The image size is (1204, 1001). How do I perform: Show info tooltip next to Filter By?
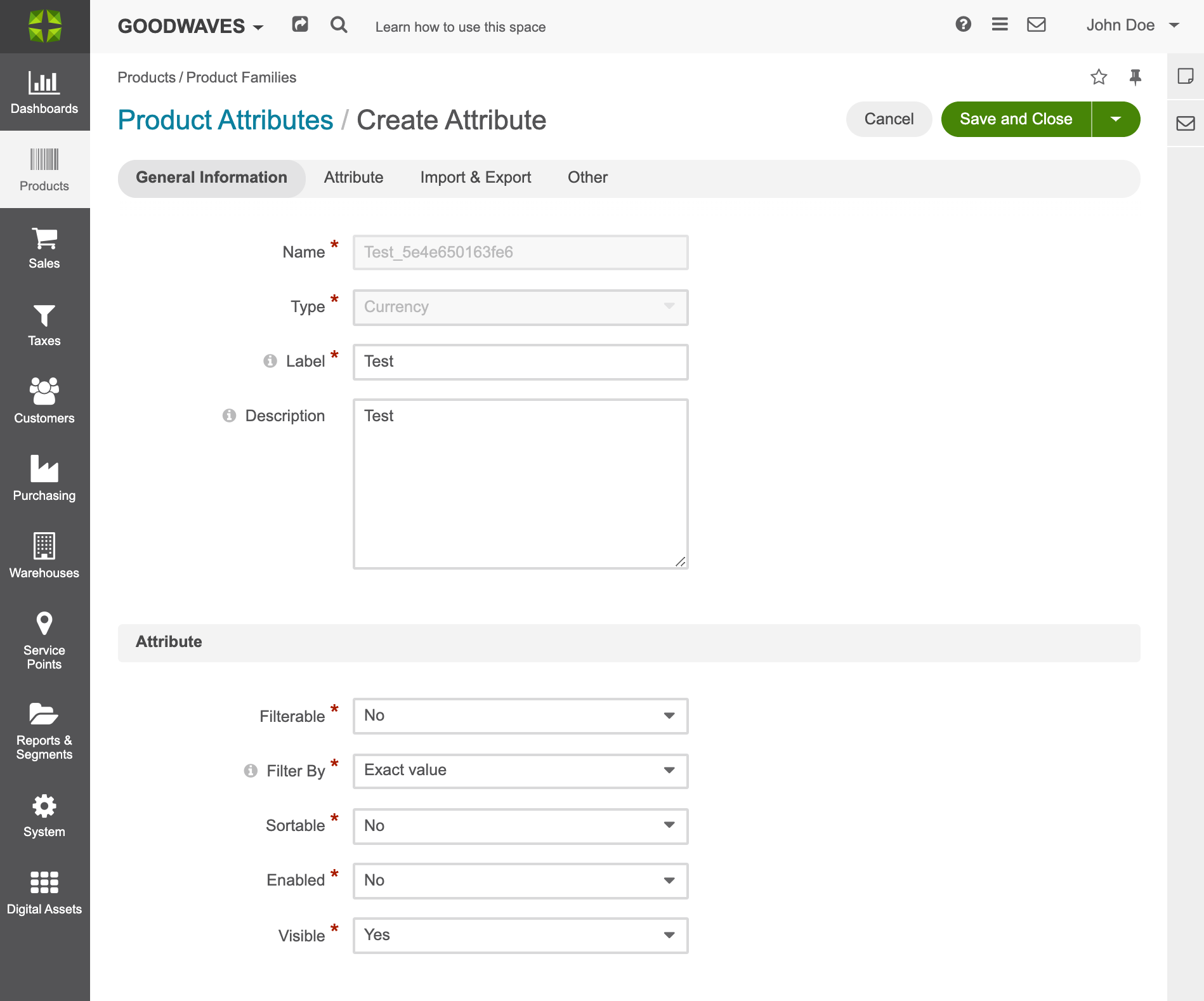(x=251, y=771)
